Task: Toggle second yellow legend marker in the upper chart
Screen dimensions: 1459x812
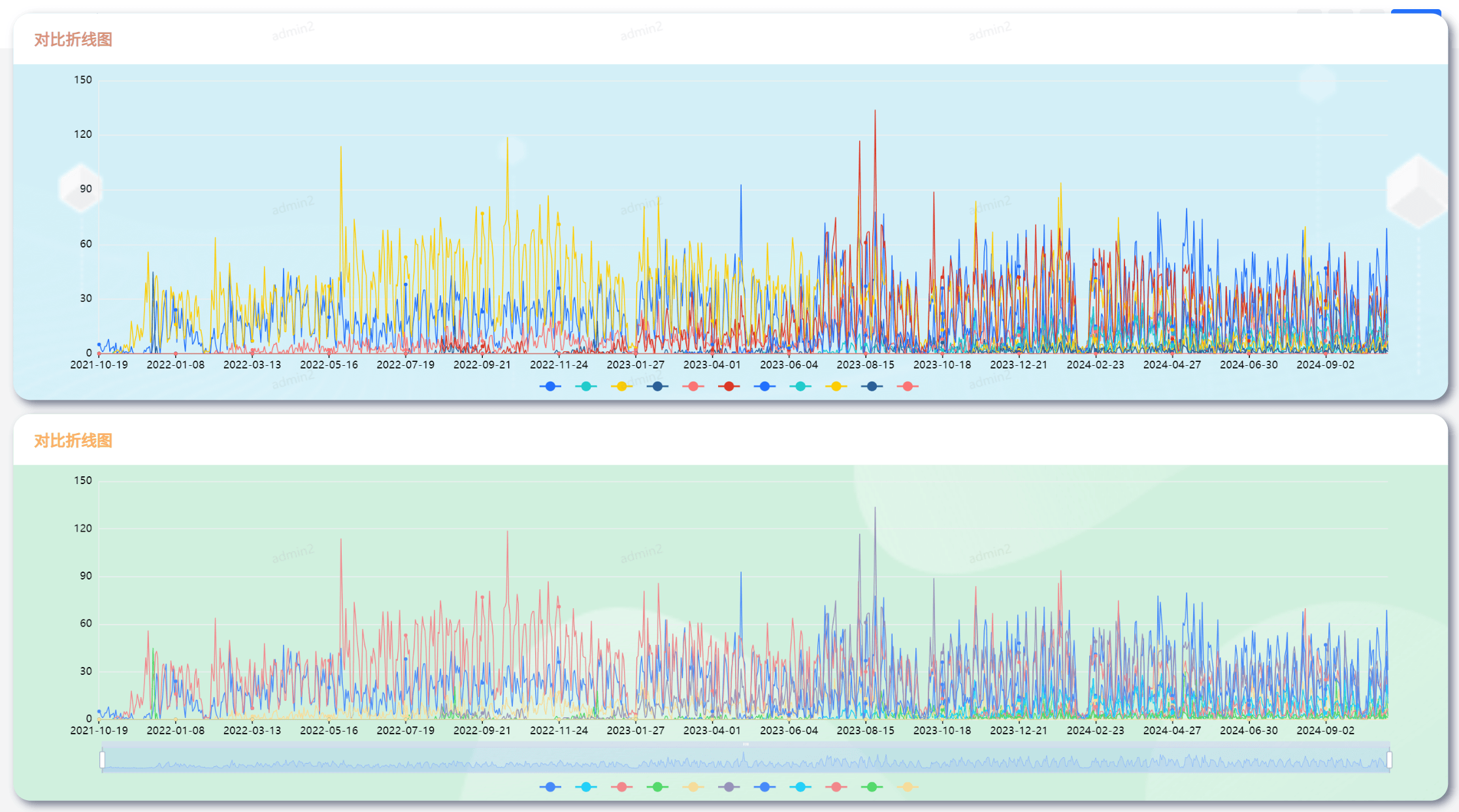Action: pyautogui.click(x=836, y=387)
